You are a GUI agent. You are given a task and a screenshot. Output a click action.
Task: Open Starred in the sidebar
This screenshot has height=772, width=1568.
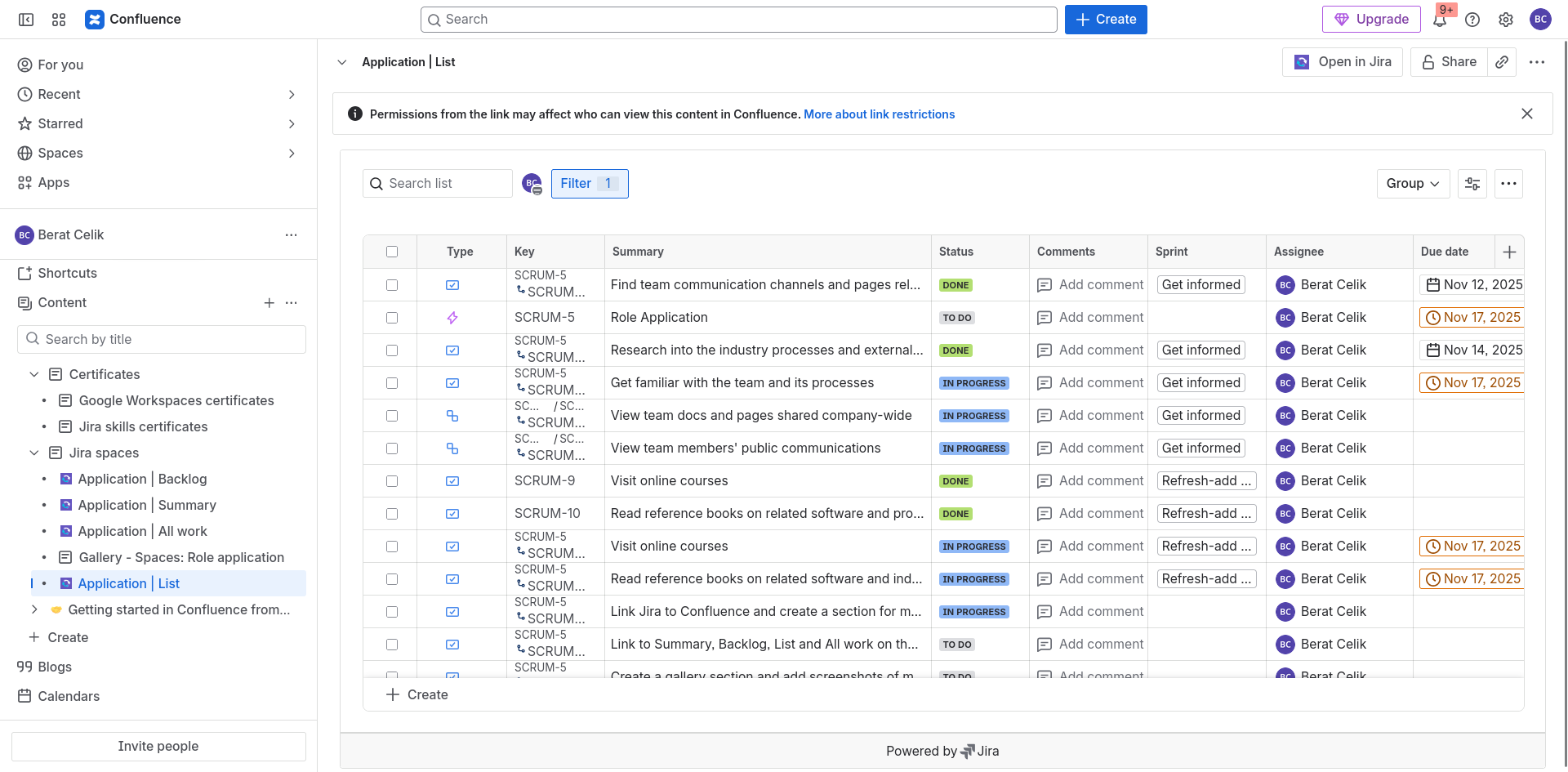pyautogui.click(x=60, y=124)
